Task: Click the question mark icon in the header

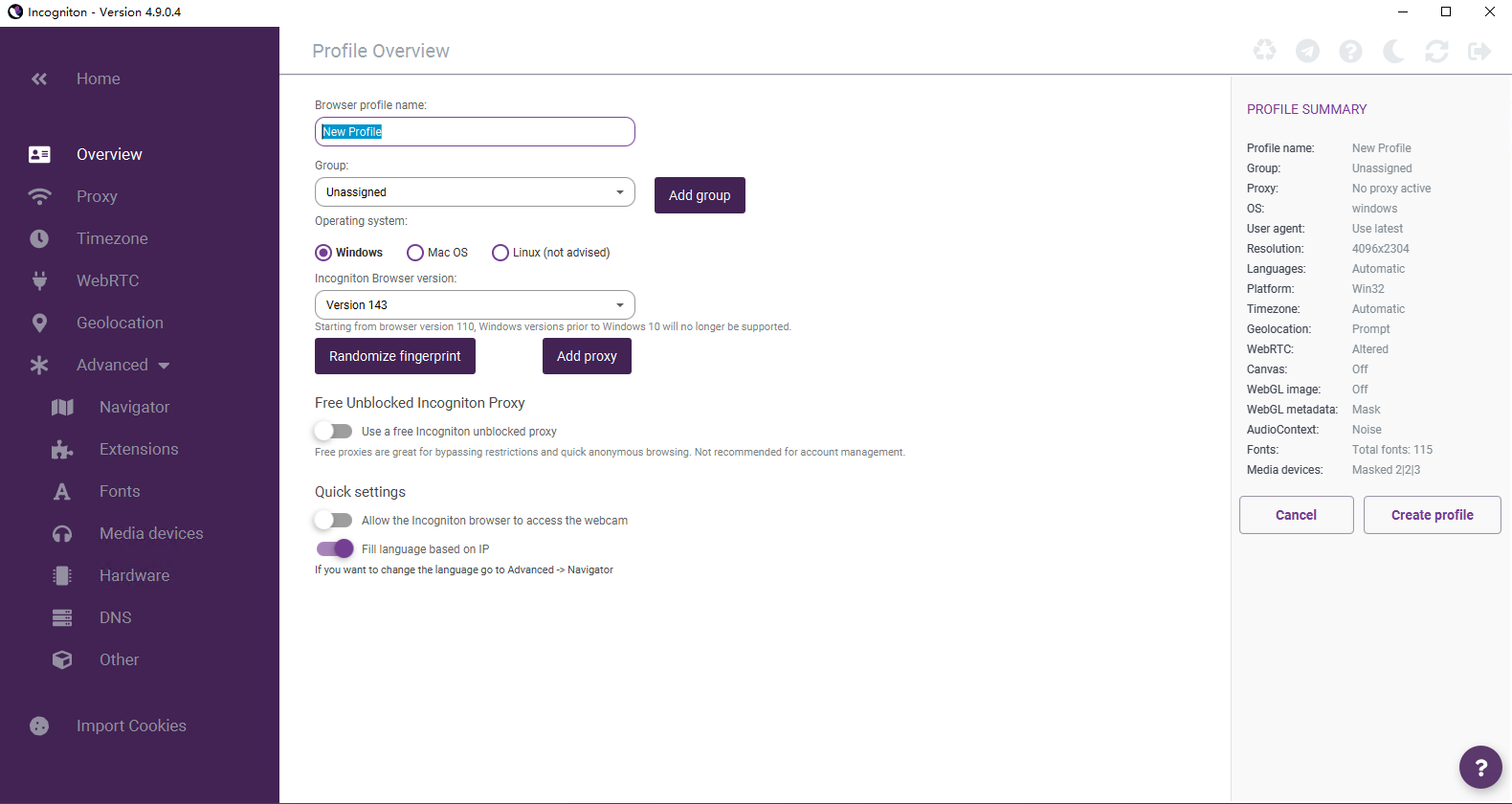Action: tap(1350, 51)
